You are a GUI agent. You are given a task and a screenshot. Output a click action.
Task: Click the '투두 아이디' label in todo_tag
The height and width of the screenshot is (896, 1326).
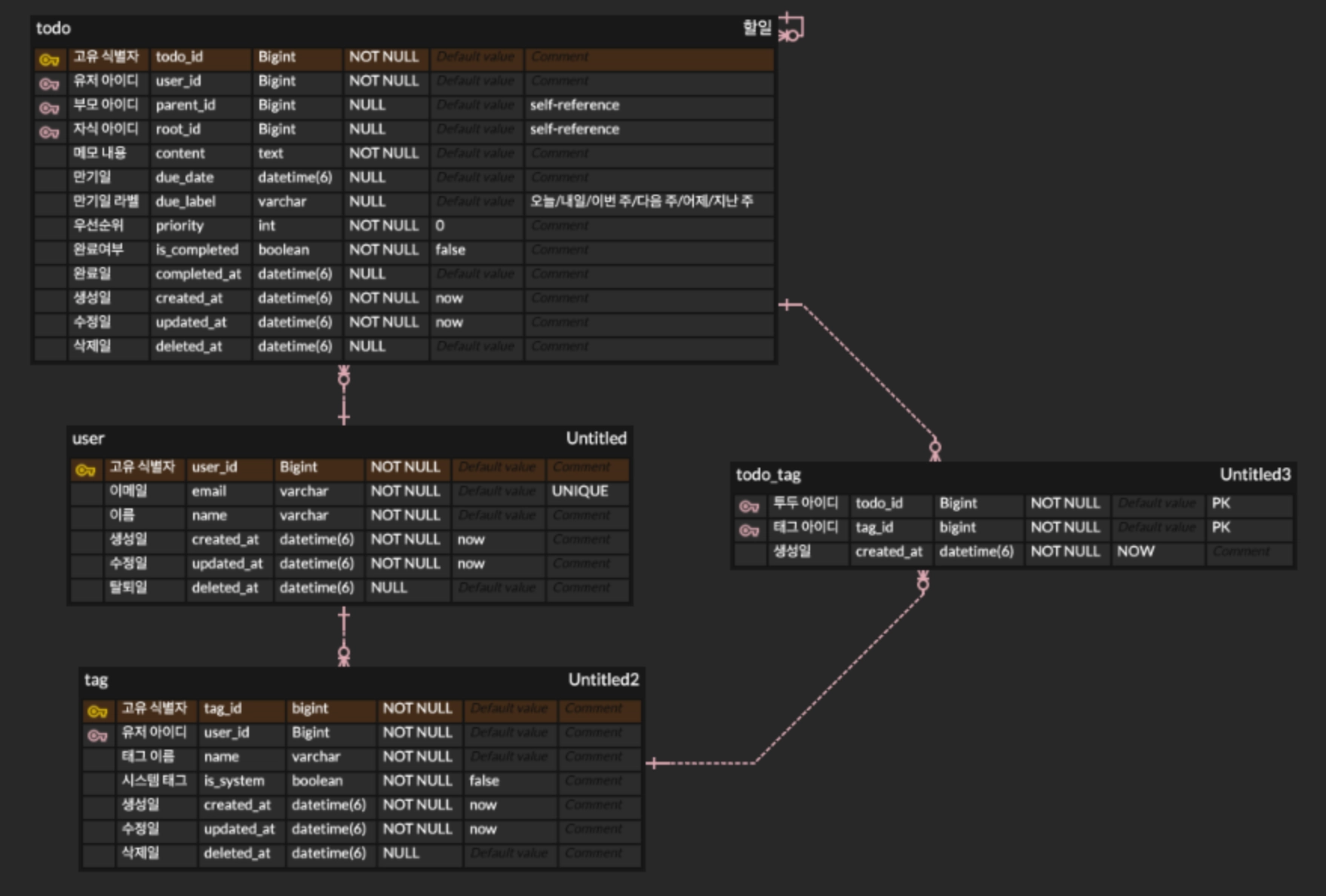806,503
